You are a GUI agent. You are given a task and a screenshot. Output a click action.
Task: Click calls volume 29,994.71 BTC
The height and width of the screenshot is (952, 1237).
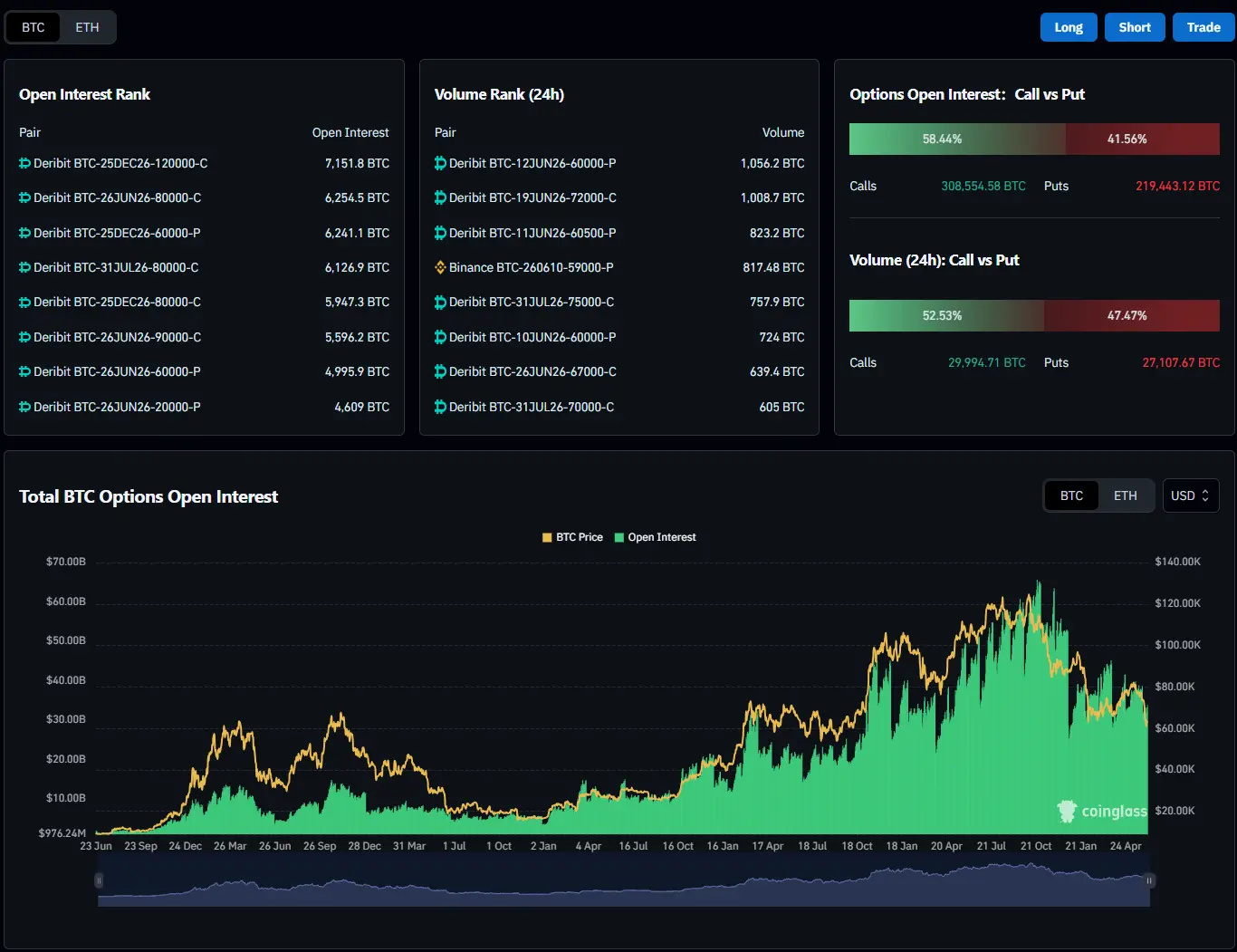point(987,363)
